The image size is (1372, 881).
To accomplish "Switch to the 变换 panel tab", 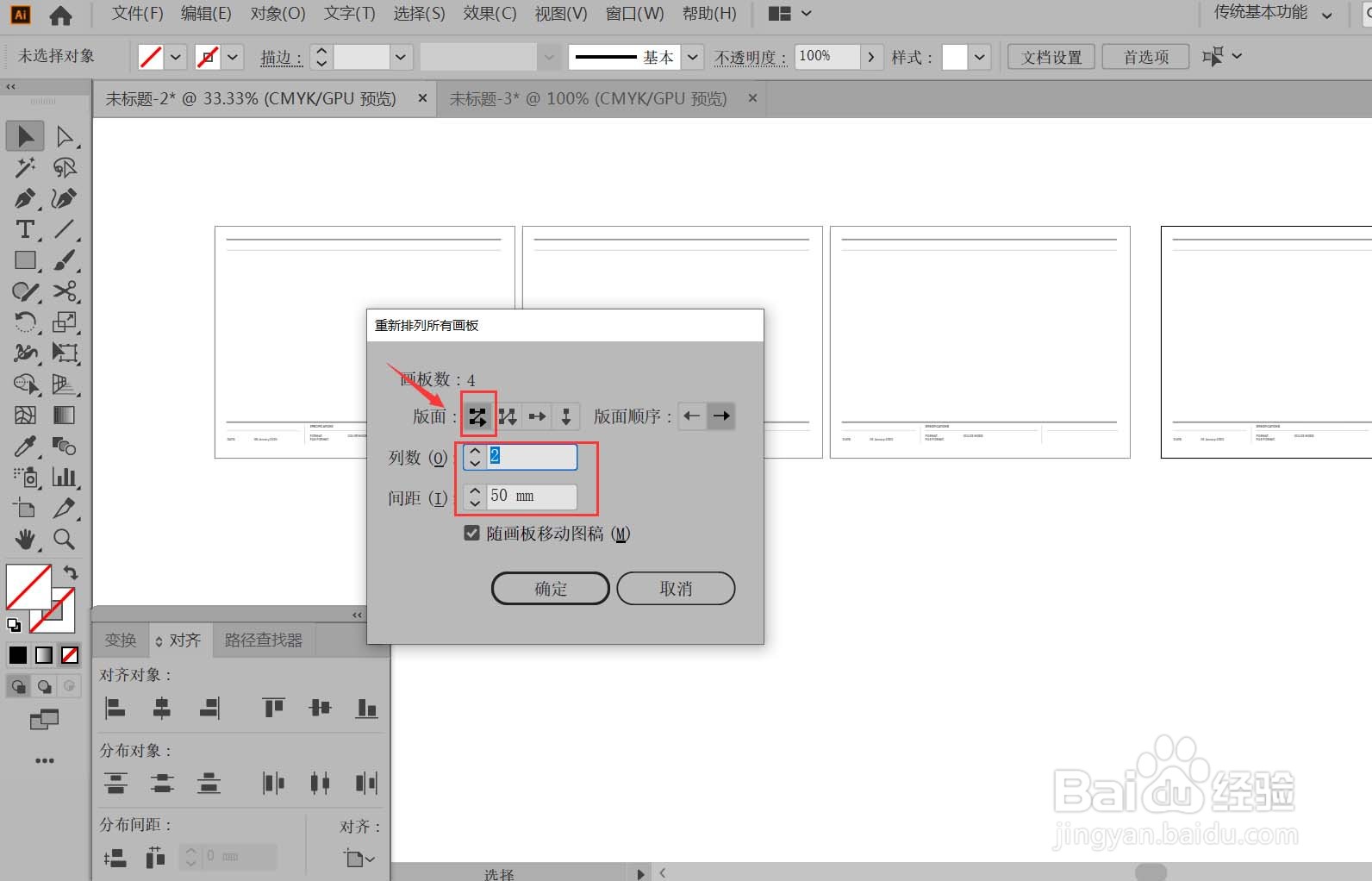I will pos(121,640).
